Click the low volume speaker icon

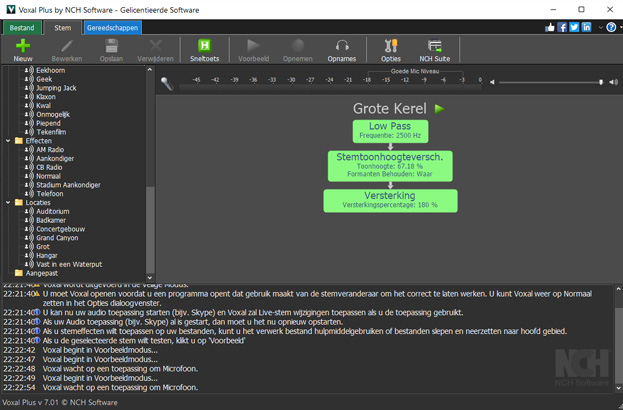pos(492,82)
